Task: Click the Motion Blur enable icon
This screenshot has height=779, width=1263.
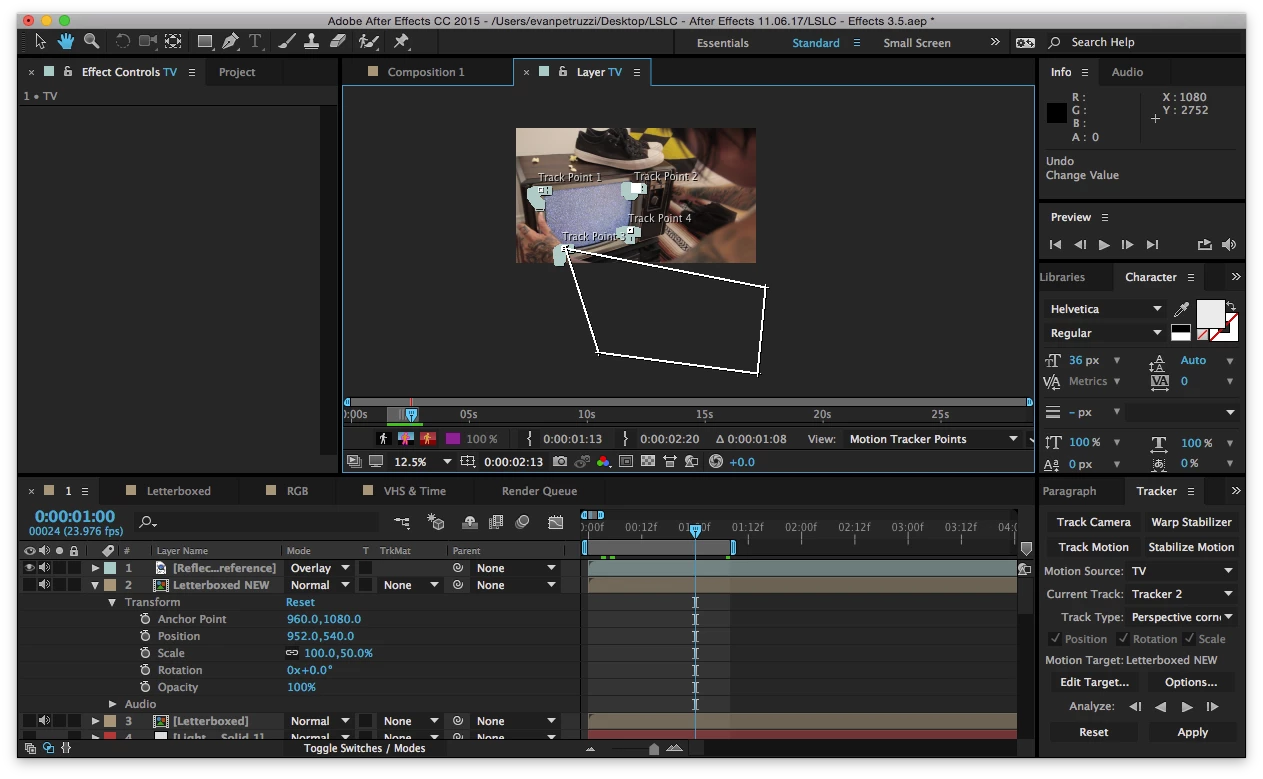Action: (x=522, y=522)
